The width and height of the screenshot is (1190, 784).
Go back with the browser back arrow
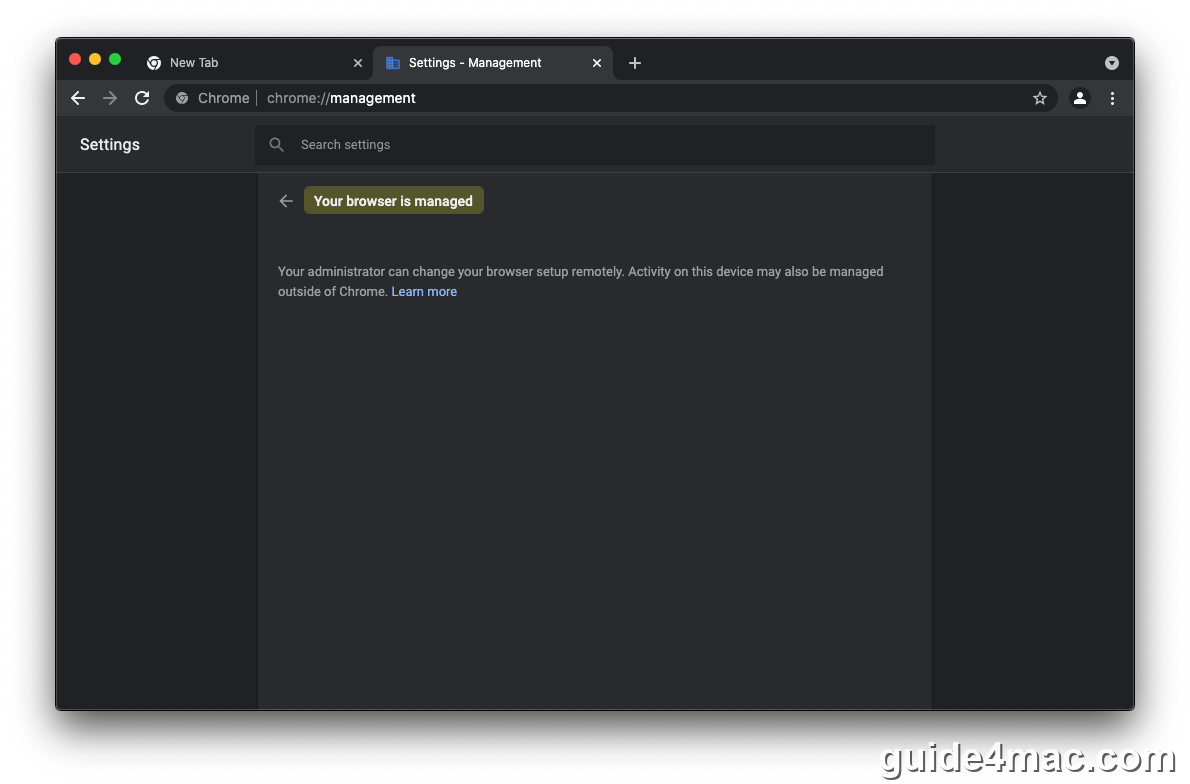pos(77,98)
